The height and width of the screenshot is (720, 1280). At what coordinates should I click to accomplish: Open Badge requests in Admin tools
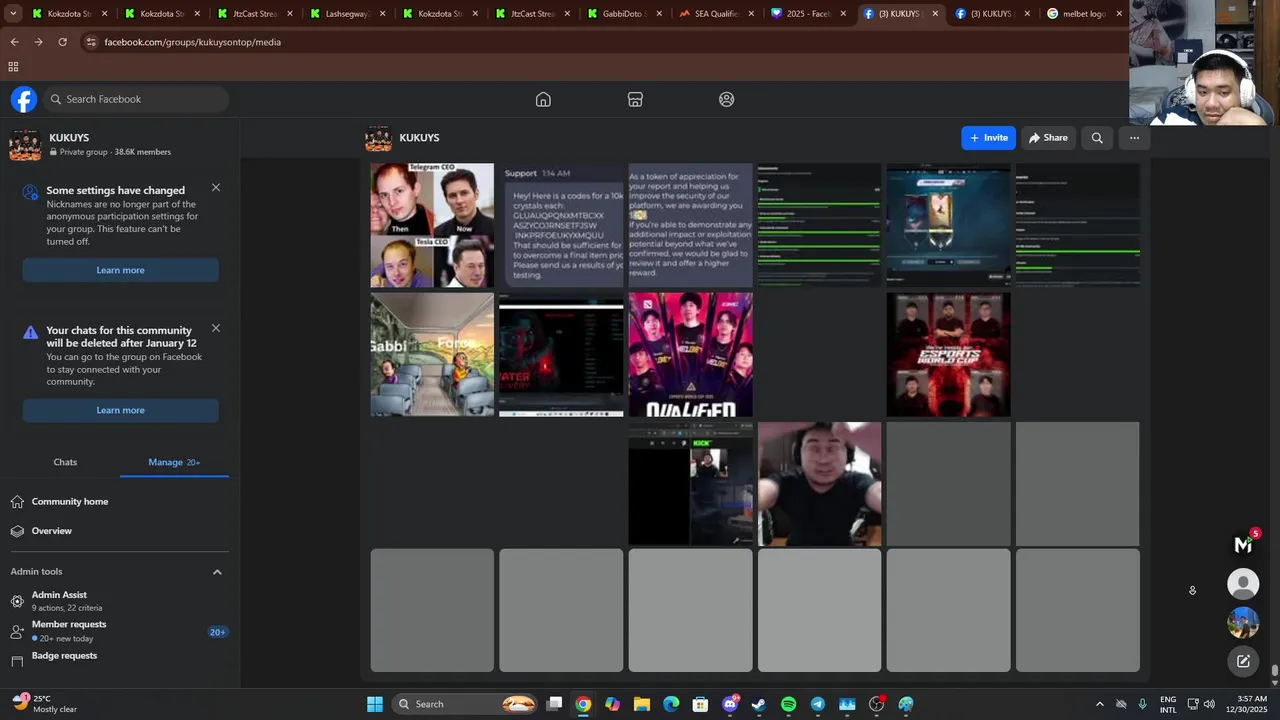[120, 657]
